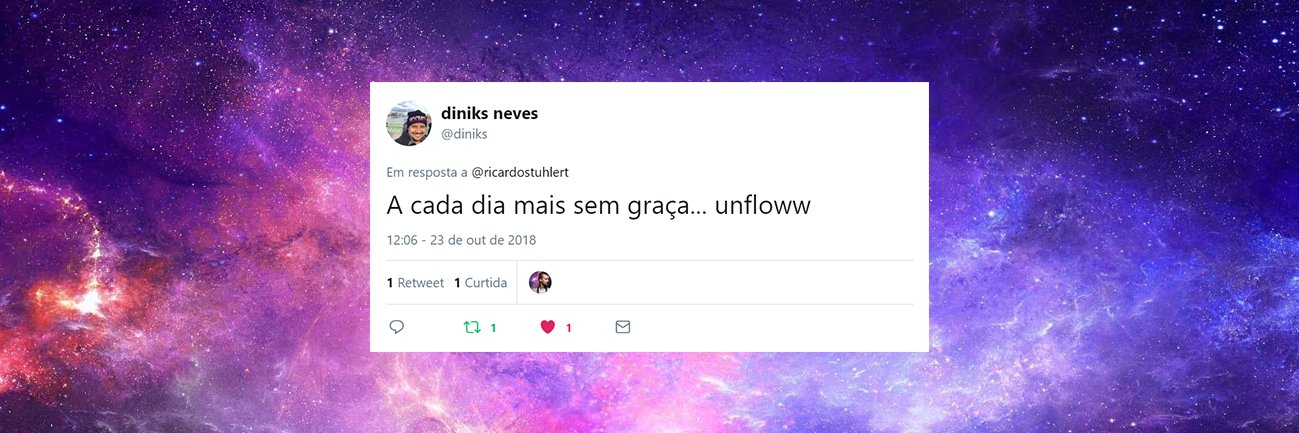The width and height of the screenshot is (1299, 433).
Task: Visit the @ricardostuhlert mention link
Action: pos(520,172)
